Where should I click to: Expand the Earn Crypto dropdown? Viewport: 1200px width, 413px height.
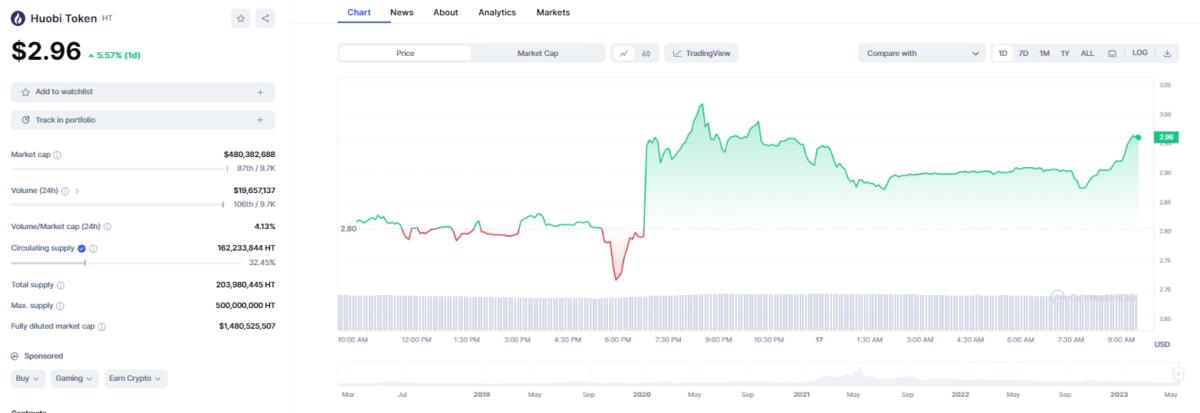135,379
